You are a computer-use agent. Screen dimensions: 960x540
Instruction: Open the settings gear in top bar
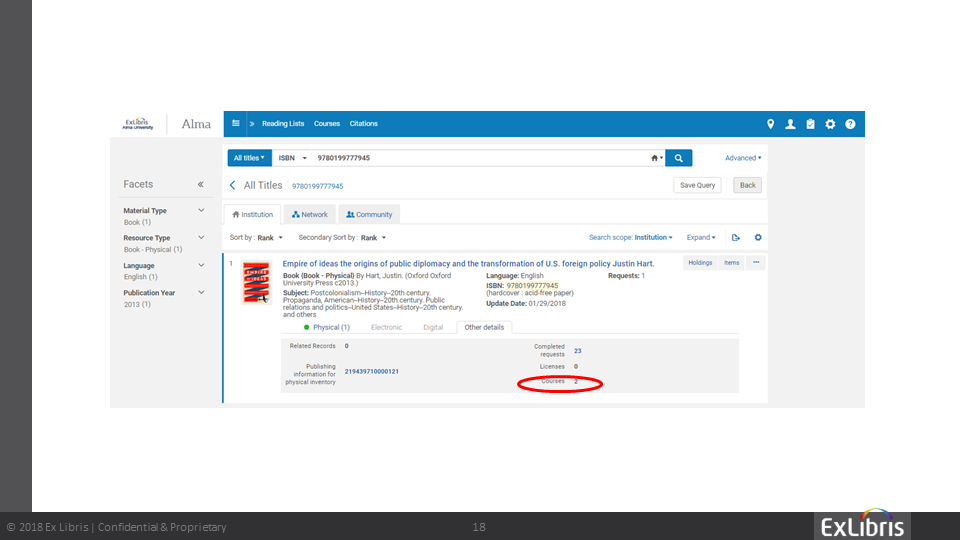pyautogui.click(x=830, y=124)
